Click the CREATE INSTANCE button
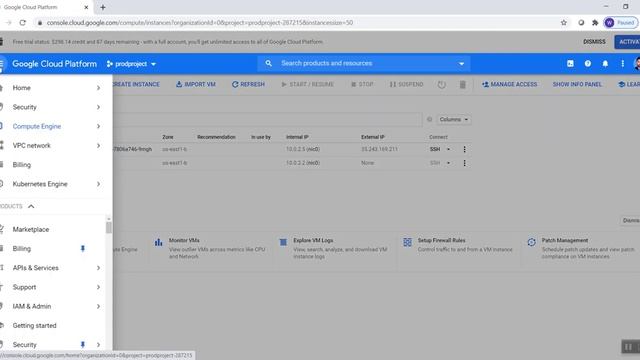This screenshot has width=640, height=360. (136, 84)
